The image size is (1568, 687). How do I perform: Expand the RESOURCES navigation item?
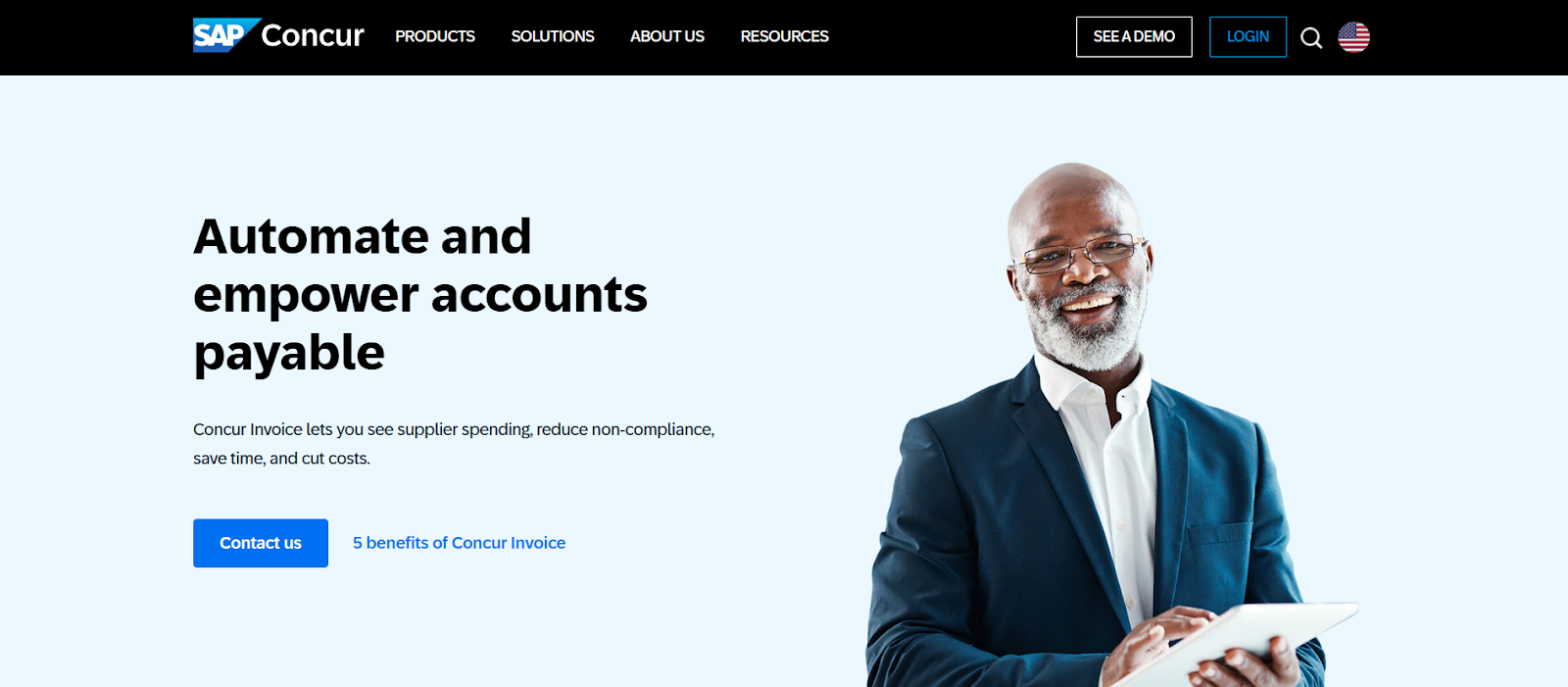[x=785, y=36]
